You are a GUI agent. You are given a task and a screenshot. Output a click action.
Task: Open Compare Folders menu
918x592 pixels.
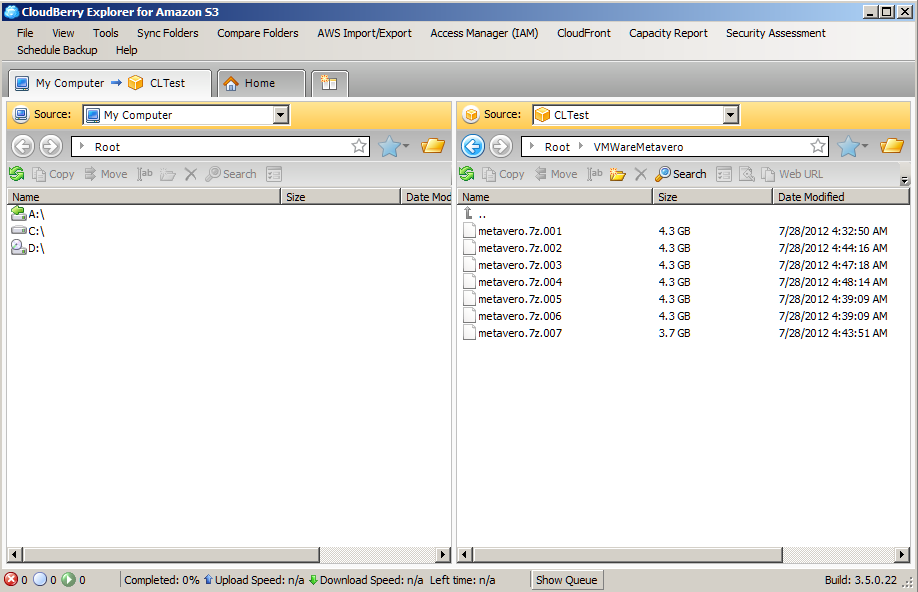point(258,33)
